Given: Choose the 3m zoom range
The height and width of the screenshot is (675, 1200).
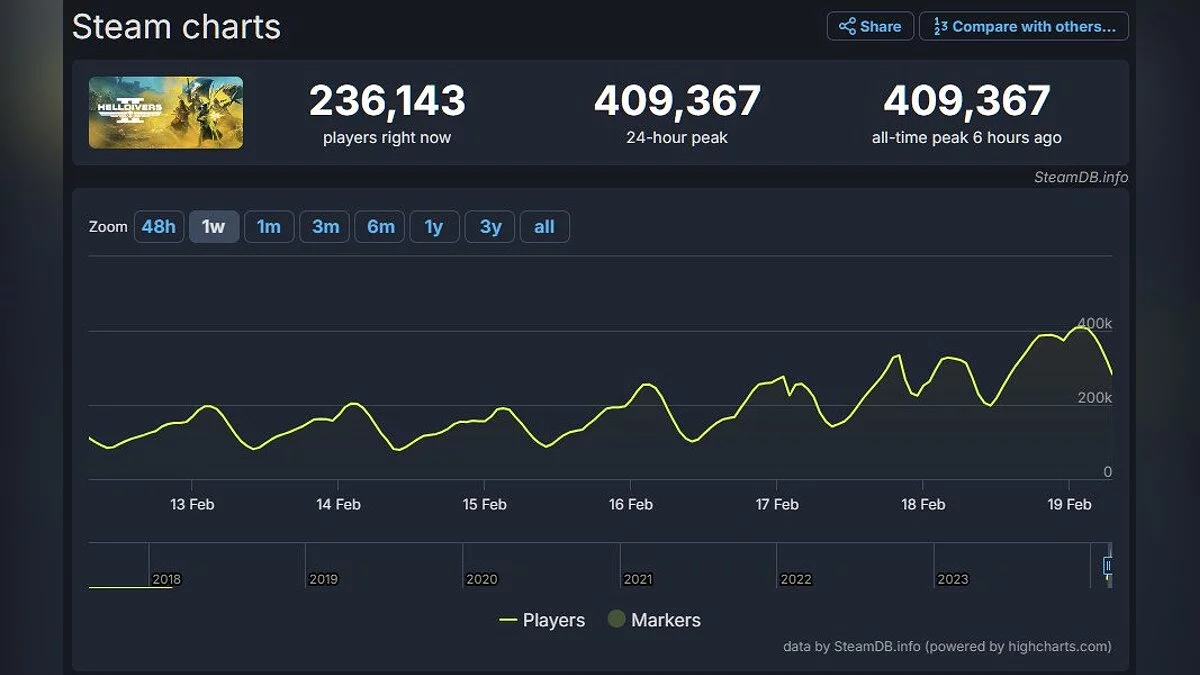Looking at the screenshot, I should tap(325, 227).
